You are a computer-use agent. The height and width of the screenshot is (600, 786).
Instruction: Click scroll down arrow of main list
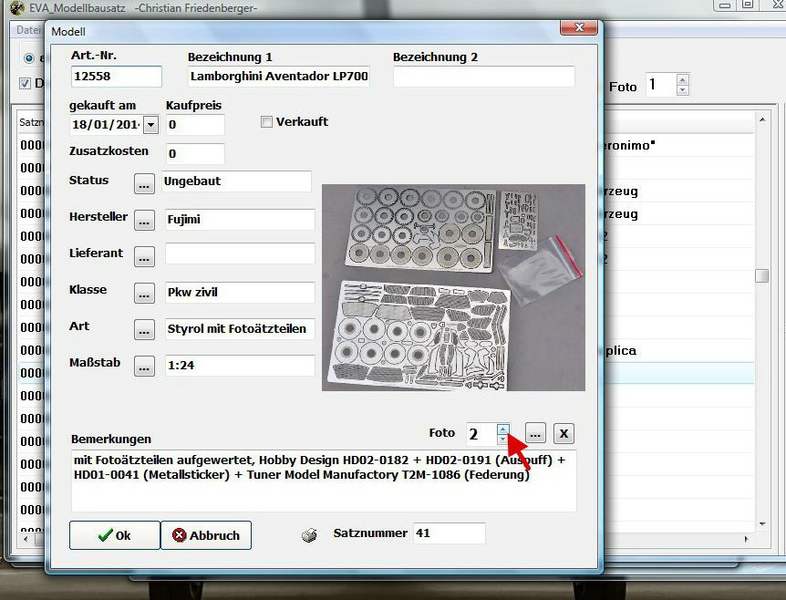(762, 524)
